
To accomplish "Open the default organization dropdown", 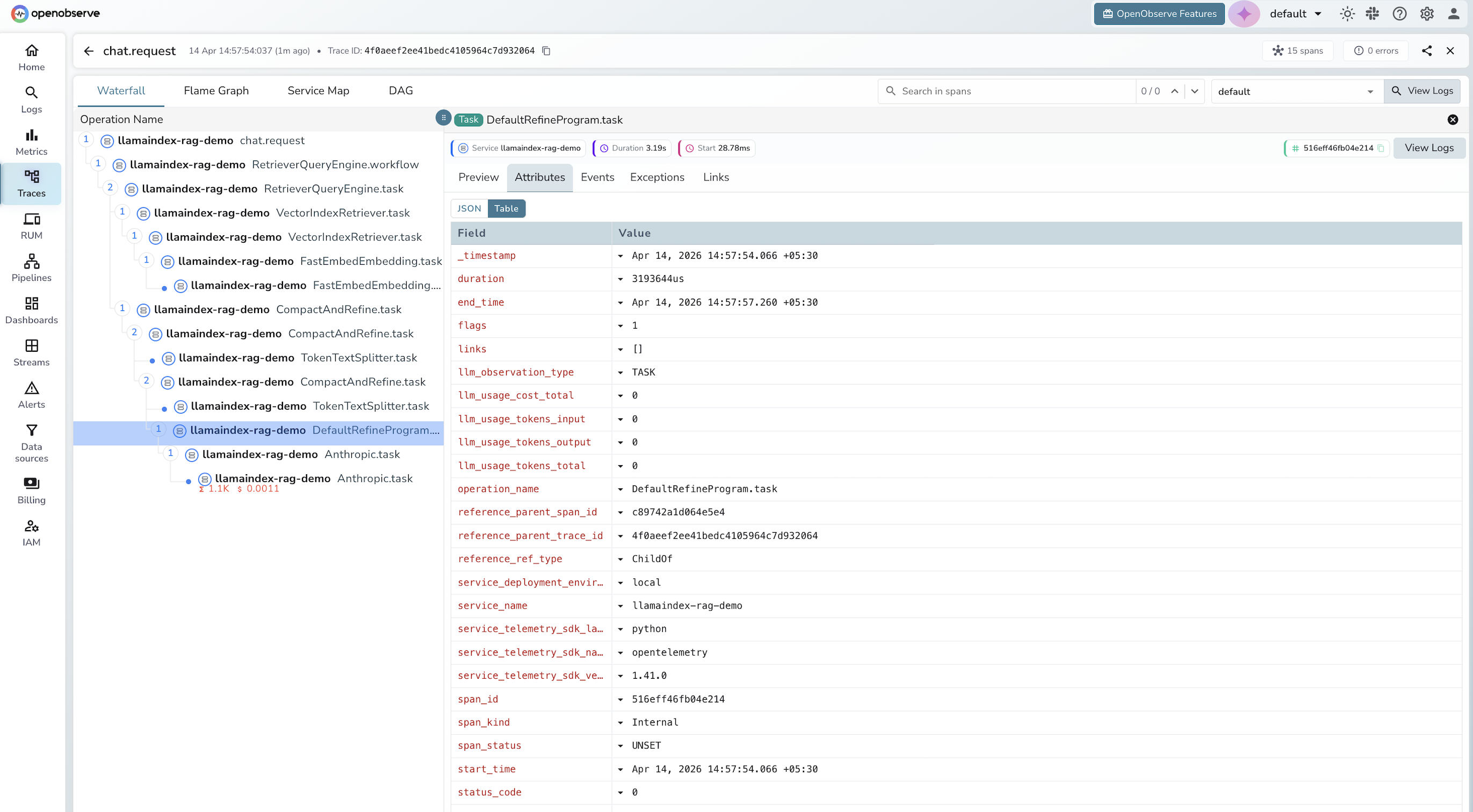I will point(1296,13).
